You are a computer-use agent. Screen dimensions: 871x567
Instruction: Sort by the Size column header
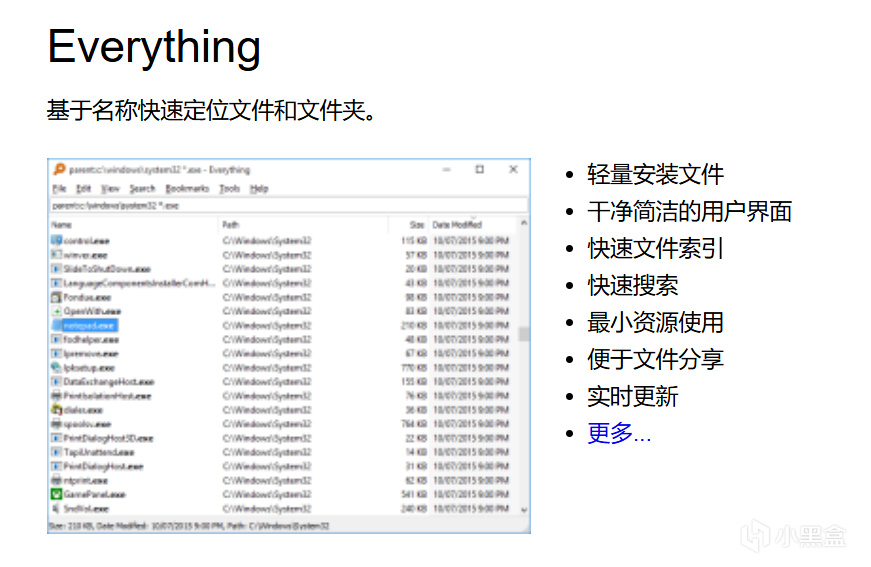[x=408, y=225]
